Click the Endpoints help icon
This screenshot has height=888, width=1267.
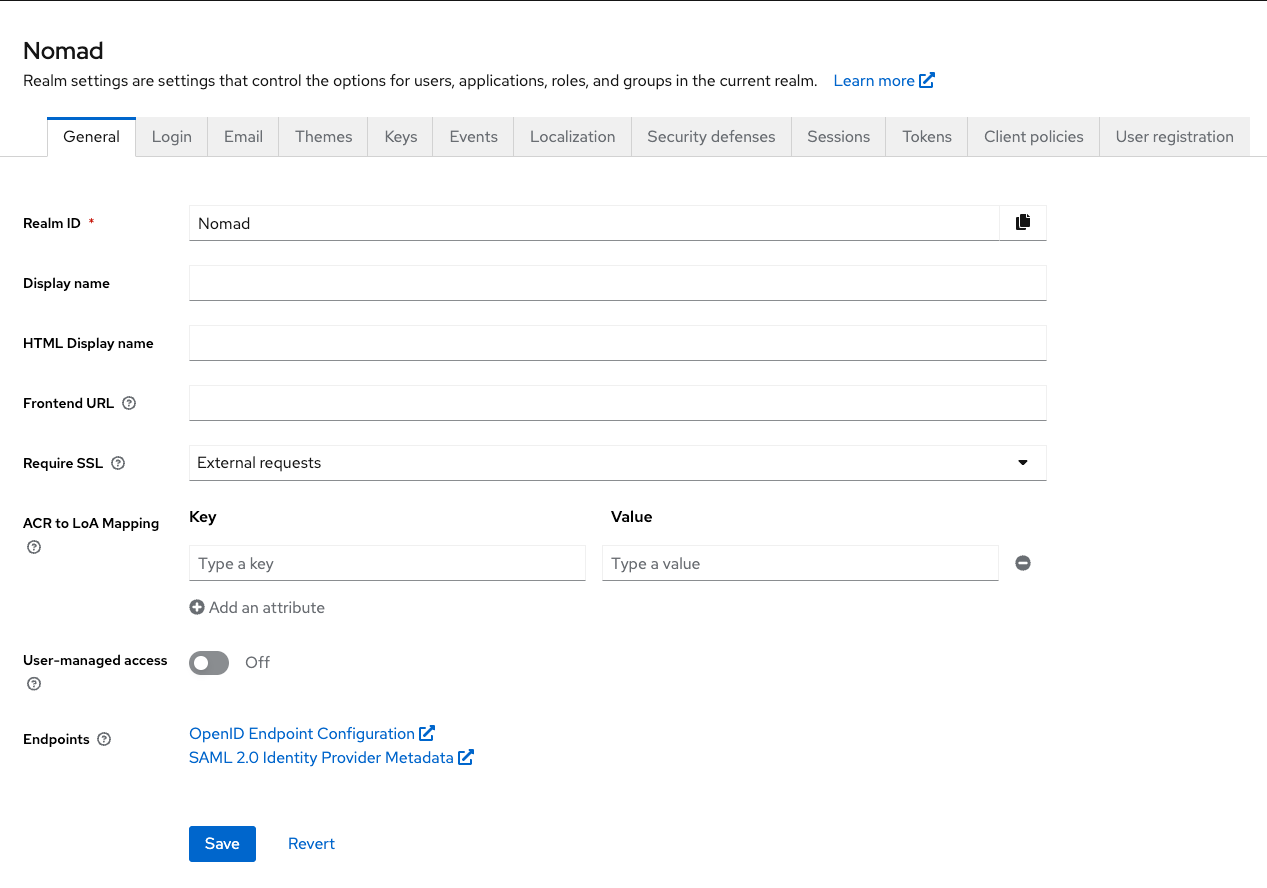tap(104, 739)
